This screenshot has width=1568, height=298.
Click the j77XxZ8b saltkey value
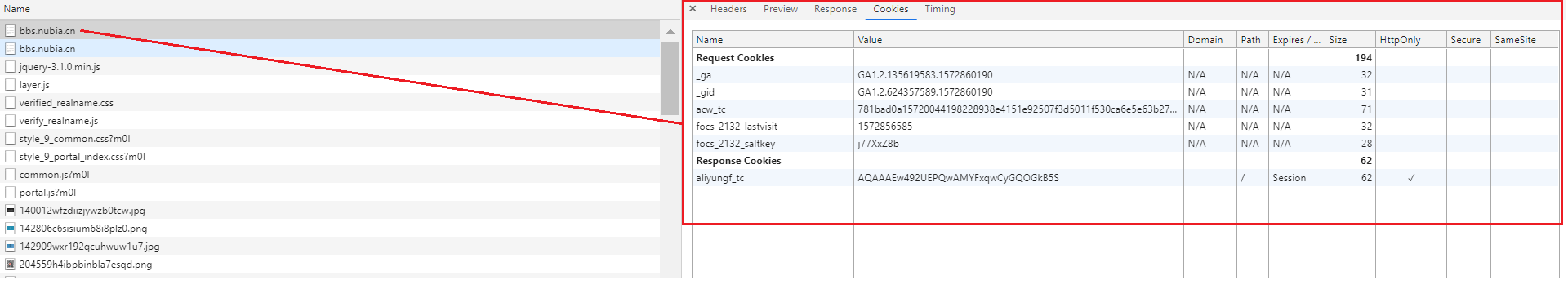click(878, 143)
